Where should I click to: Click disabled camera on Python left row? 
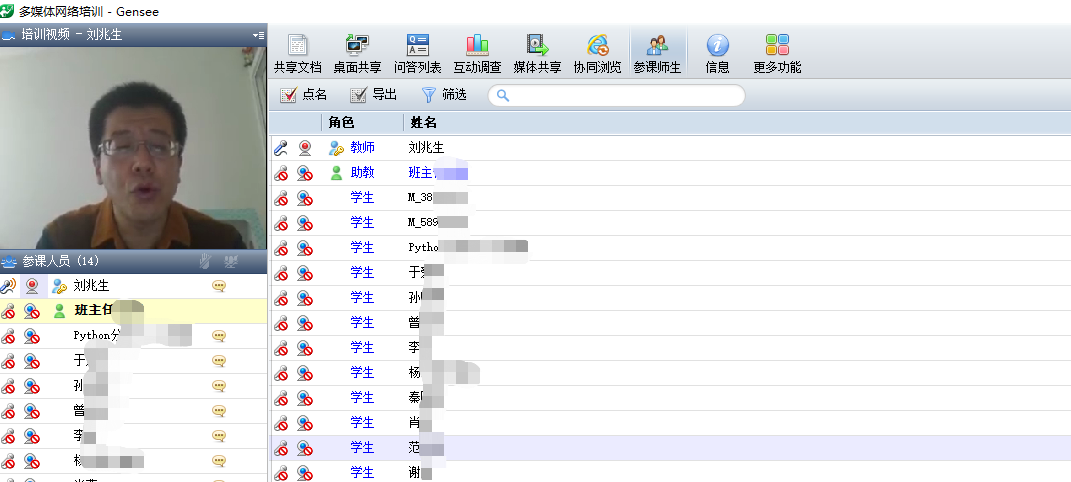click(x=31, y=336)
